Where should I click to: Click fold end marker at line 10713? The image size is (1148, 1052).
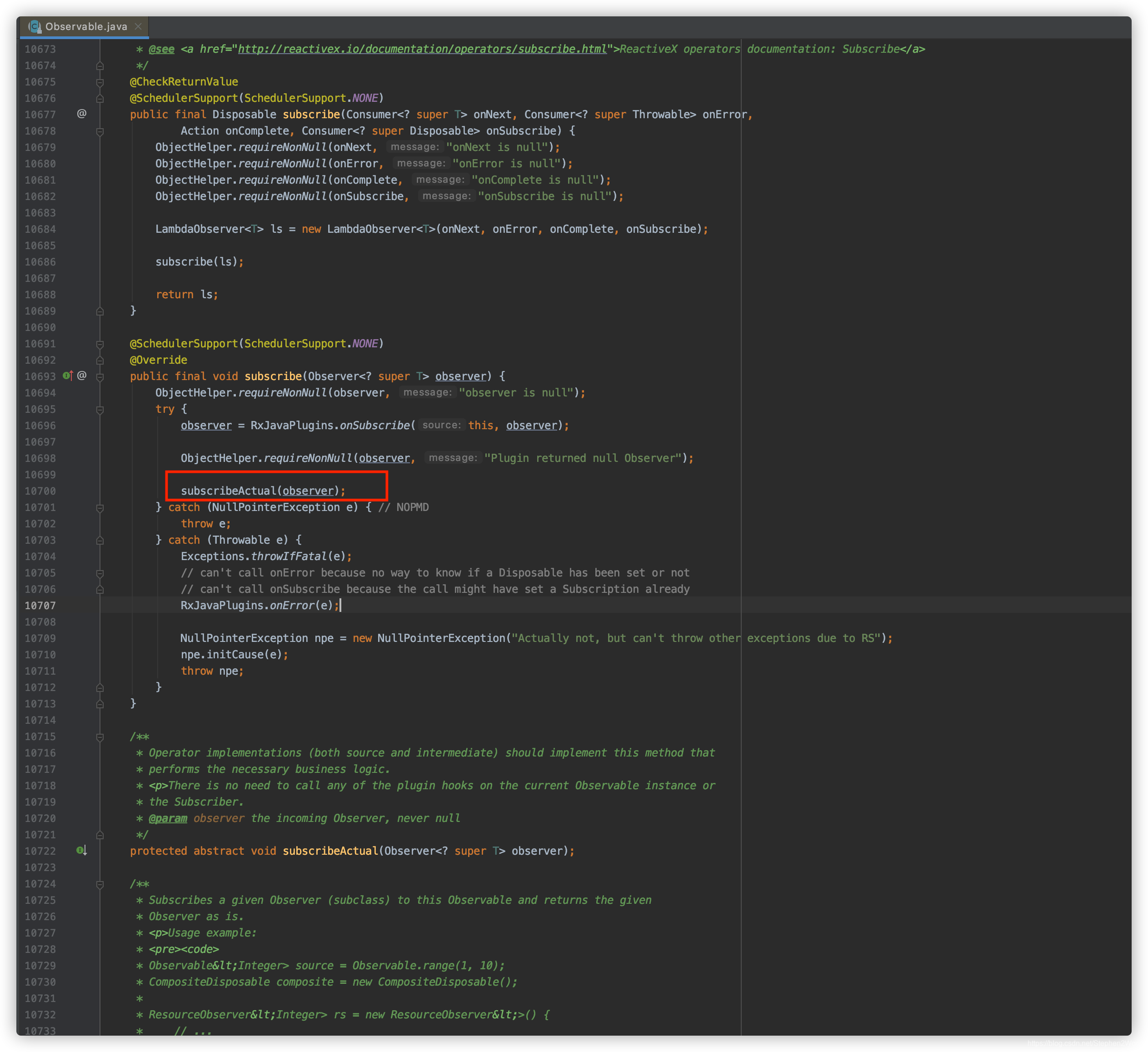(x=100, y=704)
